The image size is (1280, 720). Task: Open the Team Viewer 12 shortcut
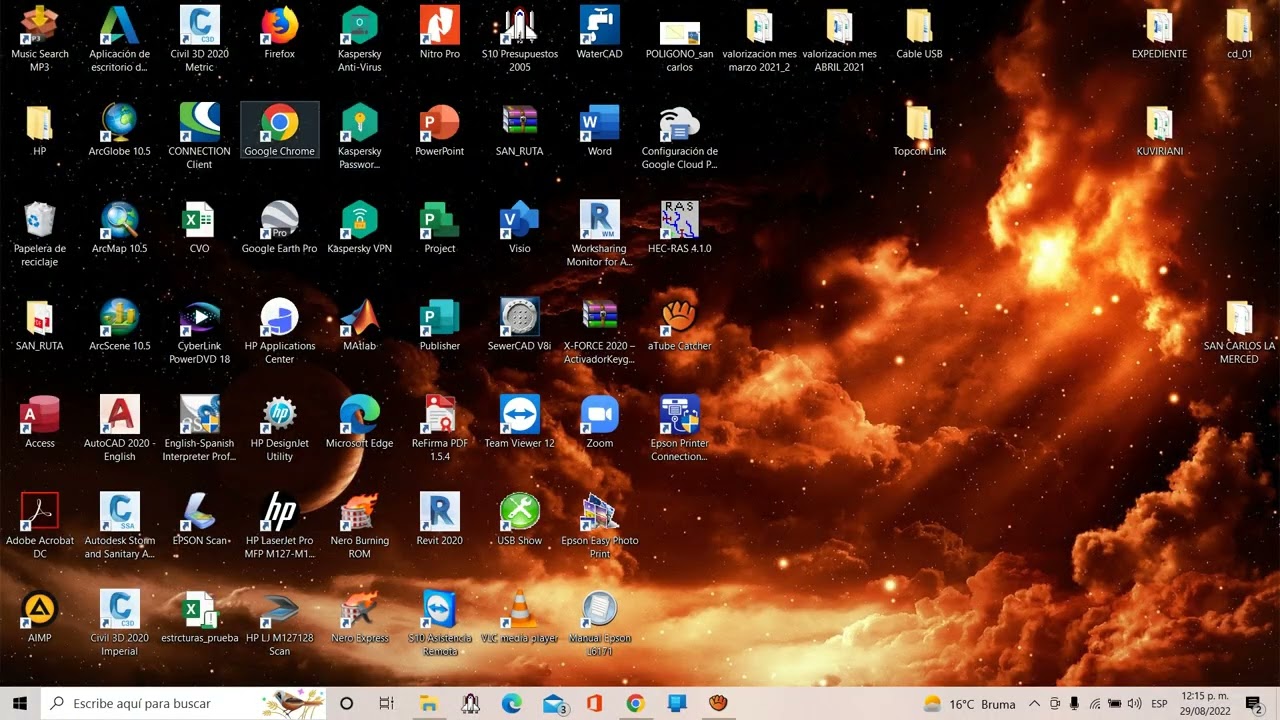click(520, 421)
